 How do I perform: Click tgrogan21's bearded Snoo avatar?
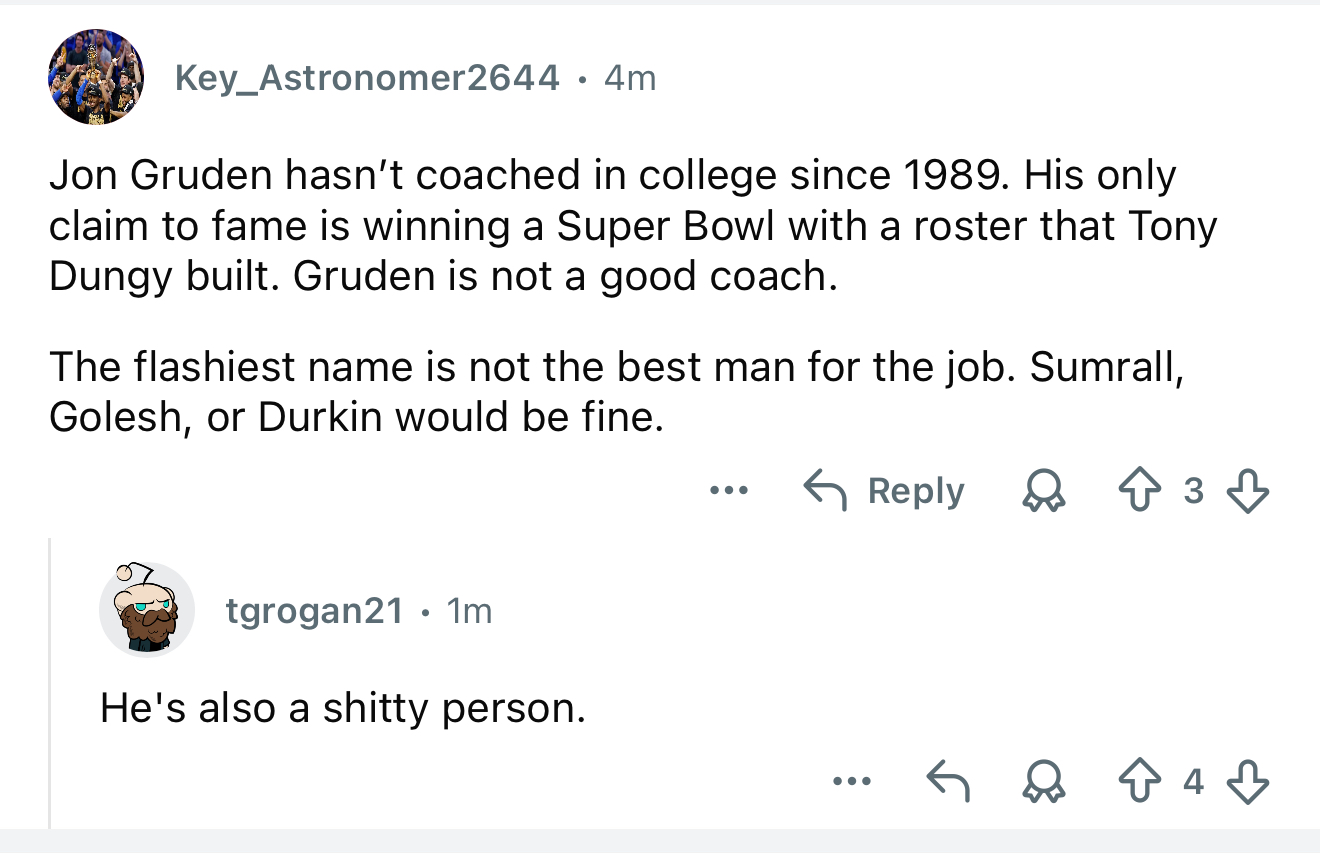click(x=146, y=609)
